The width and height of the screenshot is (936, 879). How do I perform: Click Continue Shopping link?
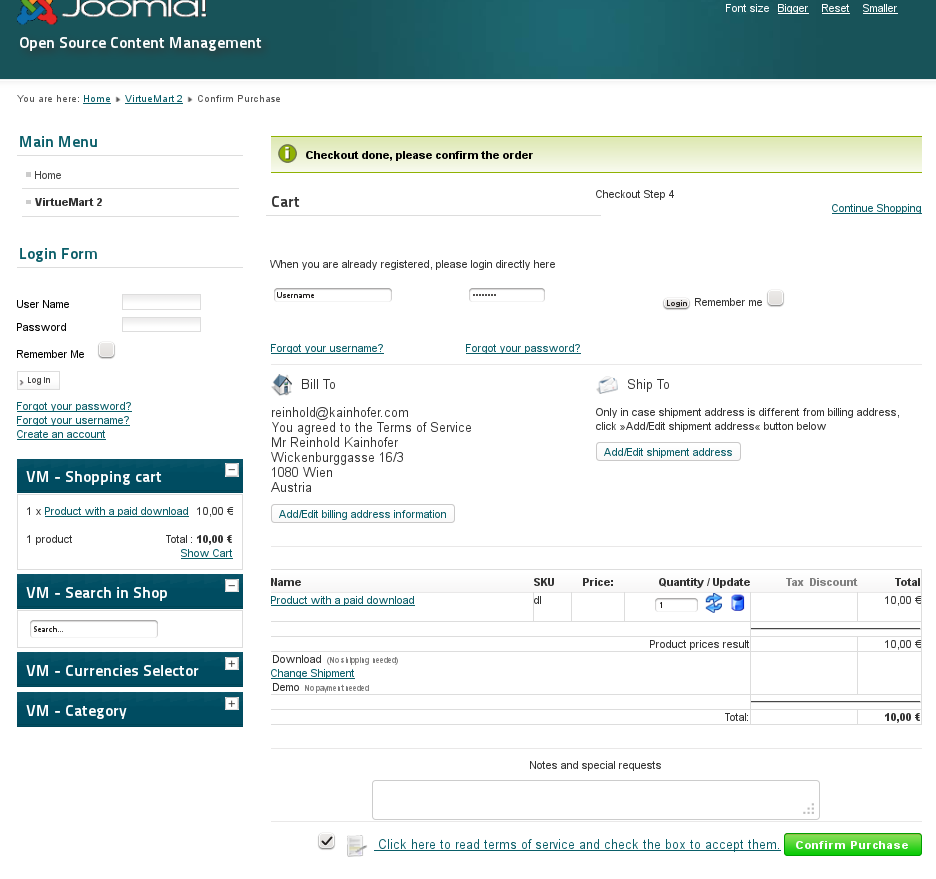point(876,208)
